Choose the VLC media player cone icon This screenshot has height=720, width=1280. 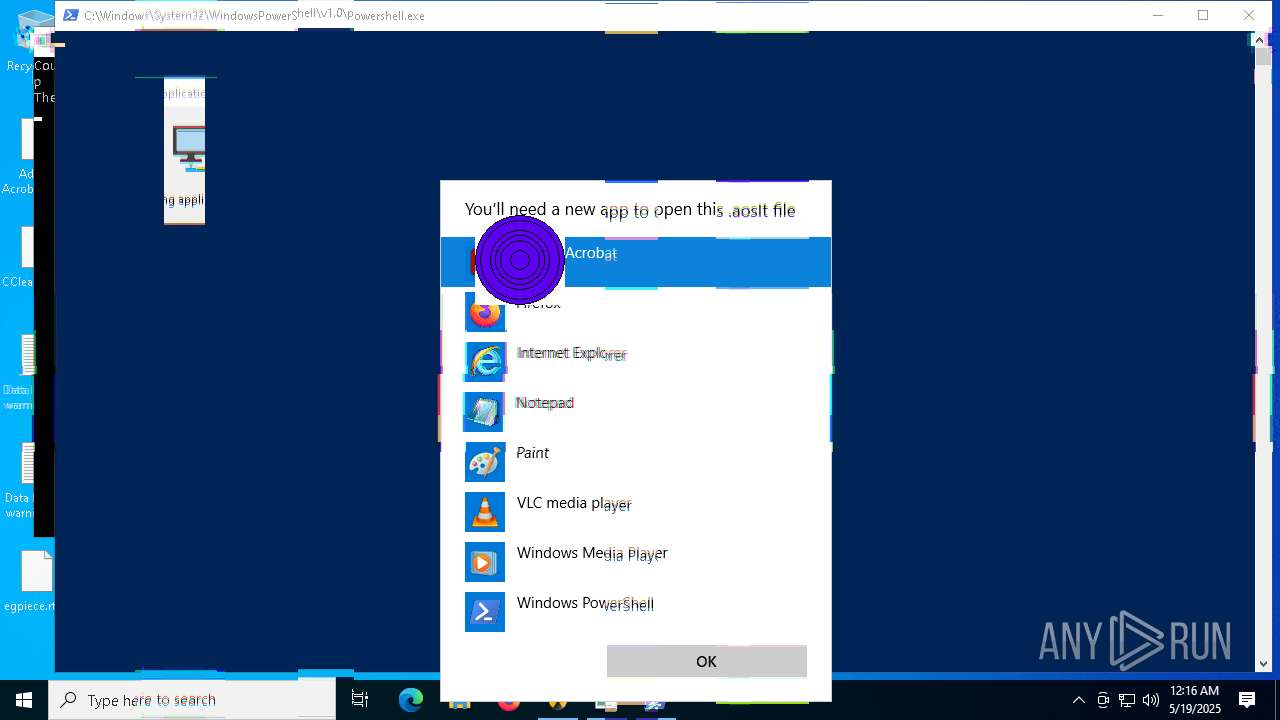coord(485,512)
